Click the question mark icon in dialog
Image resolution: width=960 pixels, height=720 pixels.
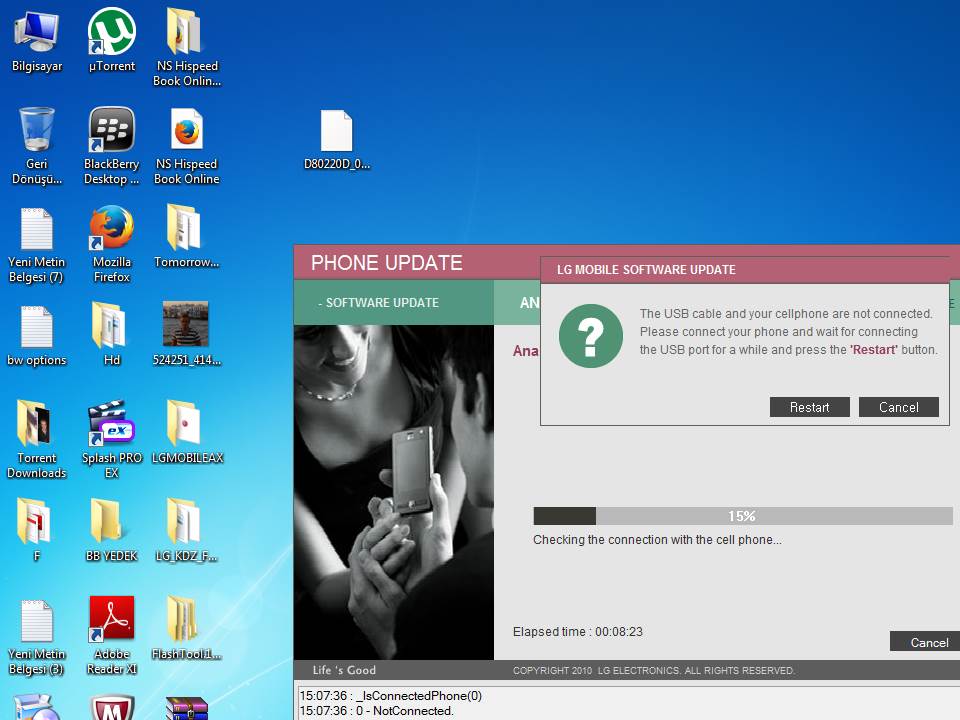click(x=591, y=336)
